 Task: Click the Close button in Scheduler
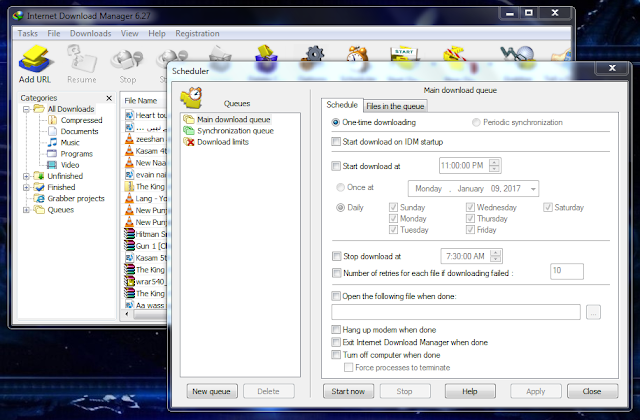click(x=592, y=391)
